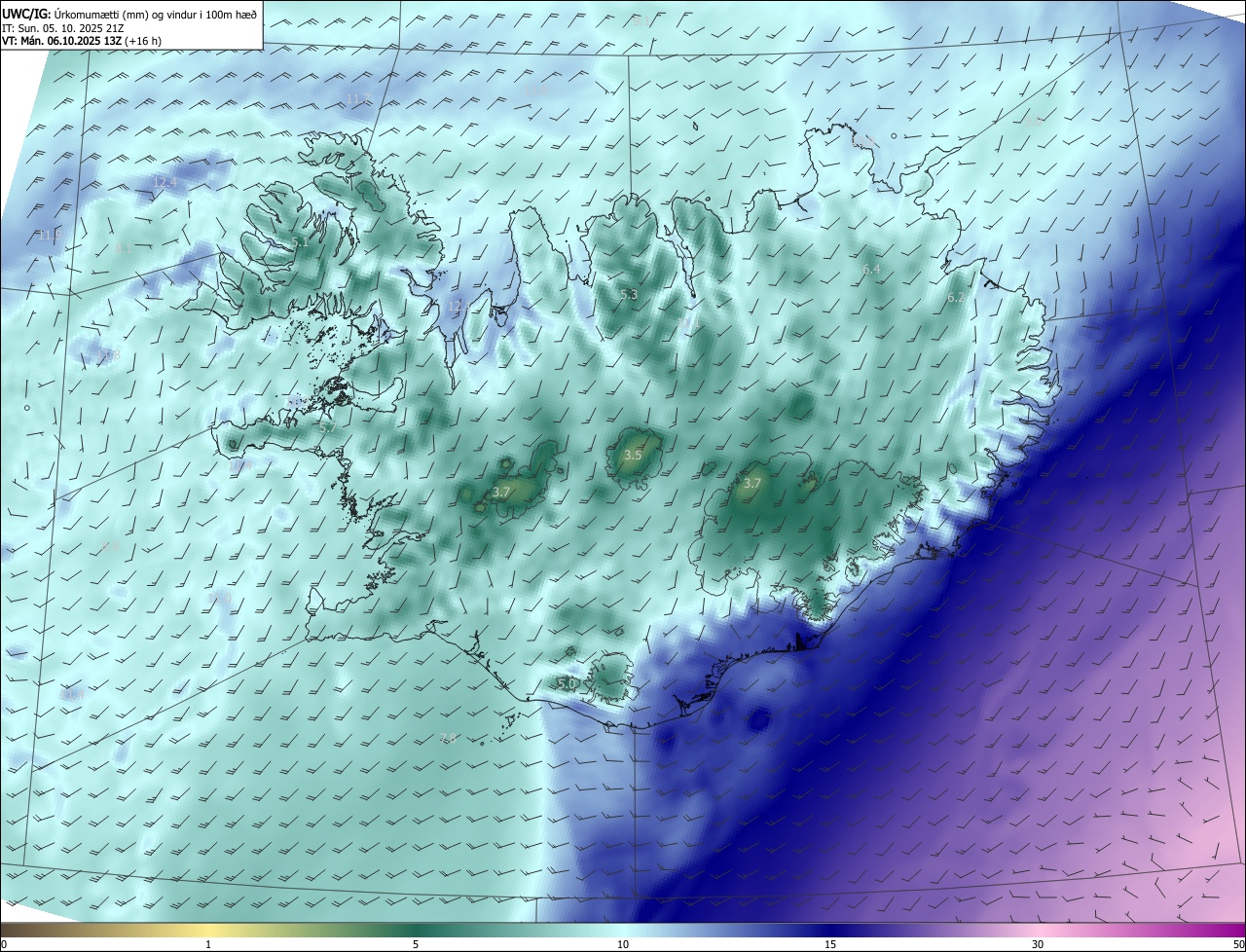Click the 3.5 label on the central glacier
The image size is (1246, 952).
[633, 455]
